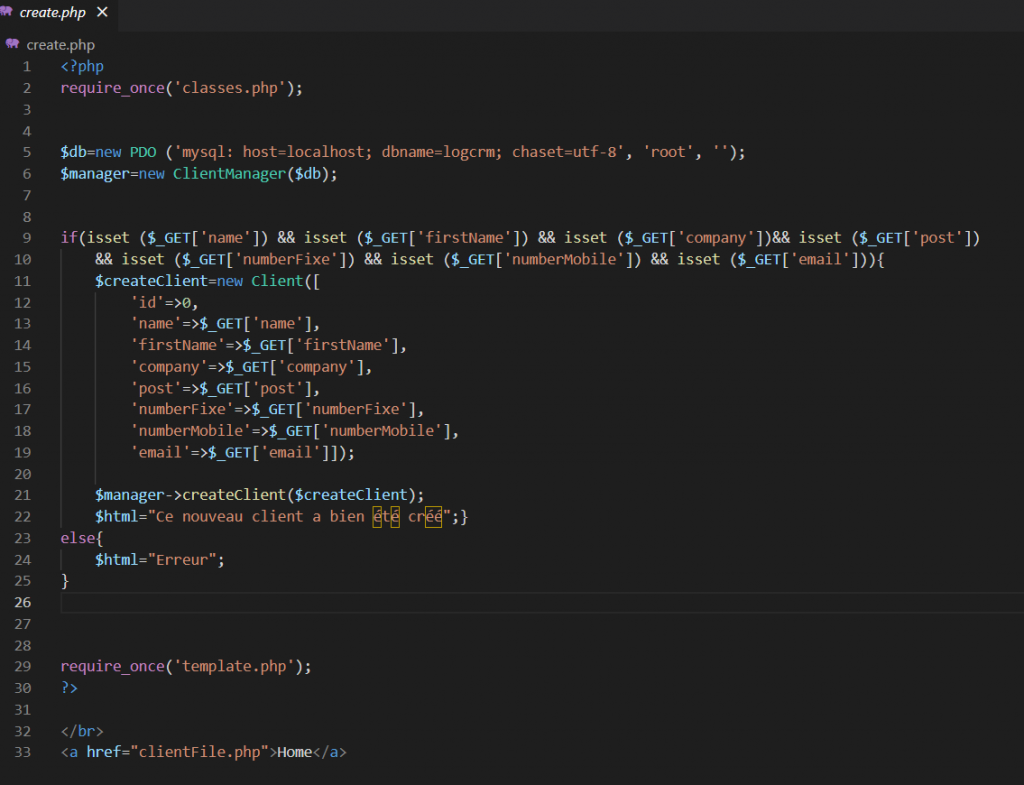Click the 'firstName' key on line 14
The height and width of the screenshot is (785, 1024).
[178, 345]
